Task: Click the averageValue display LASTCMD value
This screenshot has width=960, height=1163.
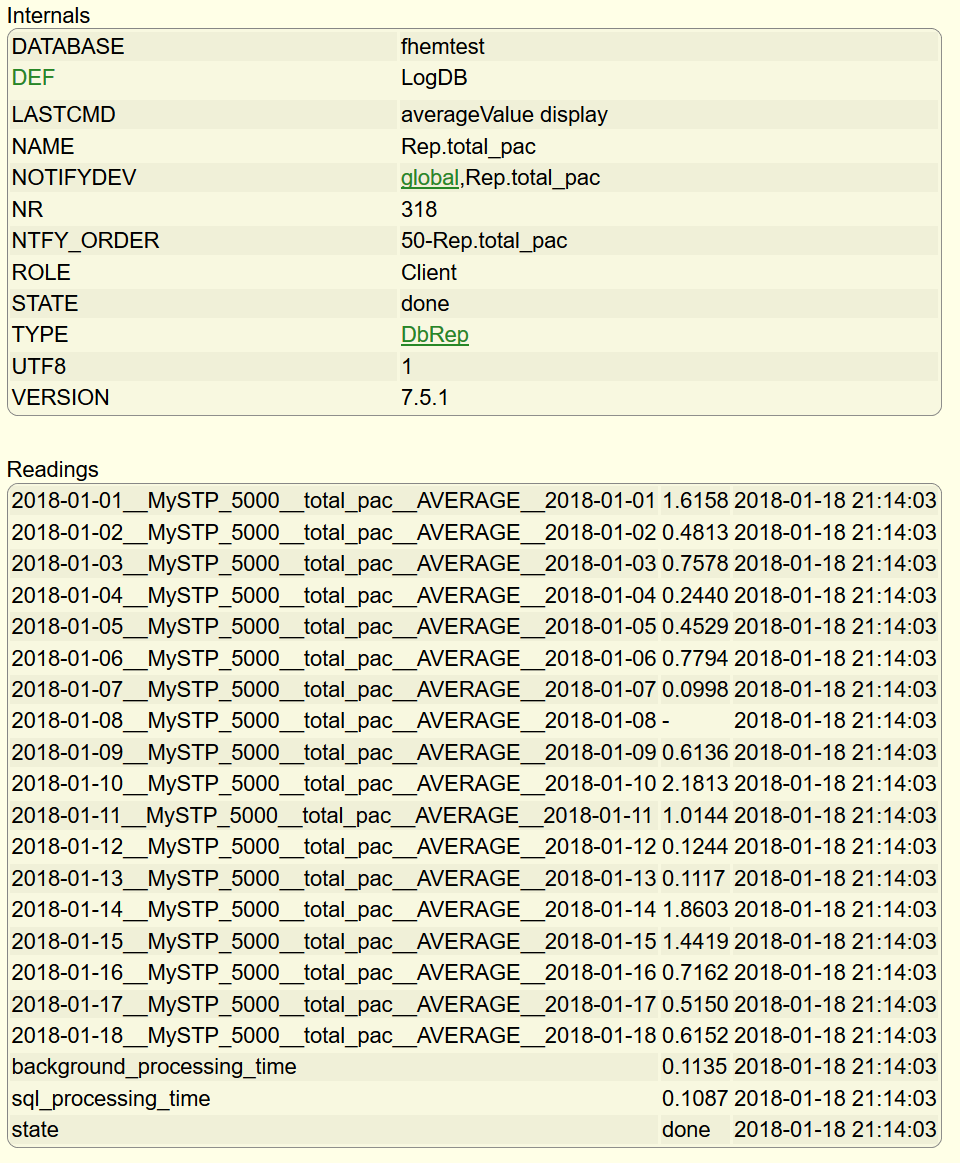Action: click(x=504, y=115)
